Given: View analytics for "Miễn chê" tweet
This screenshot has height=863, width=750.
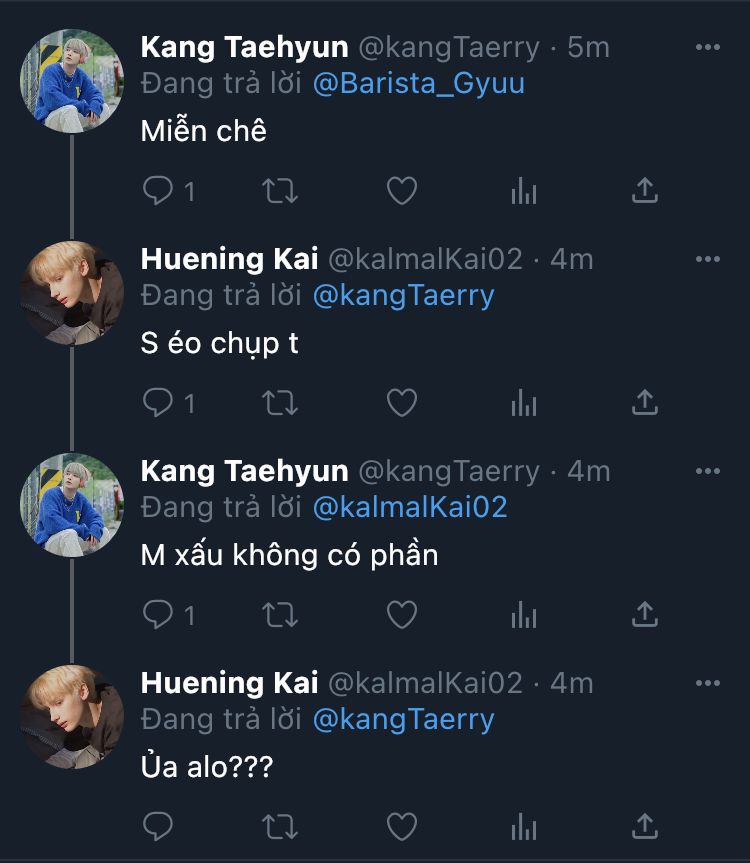Looking at the screenshot, I should tap(524, 191).
